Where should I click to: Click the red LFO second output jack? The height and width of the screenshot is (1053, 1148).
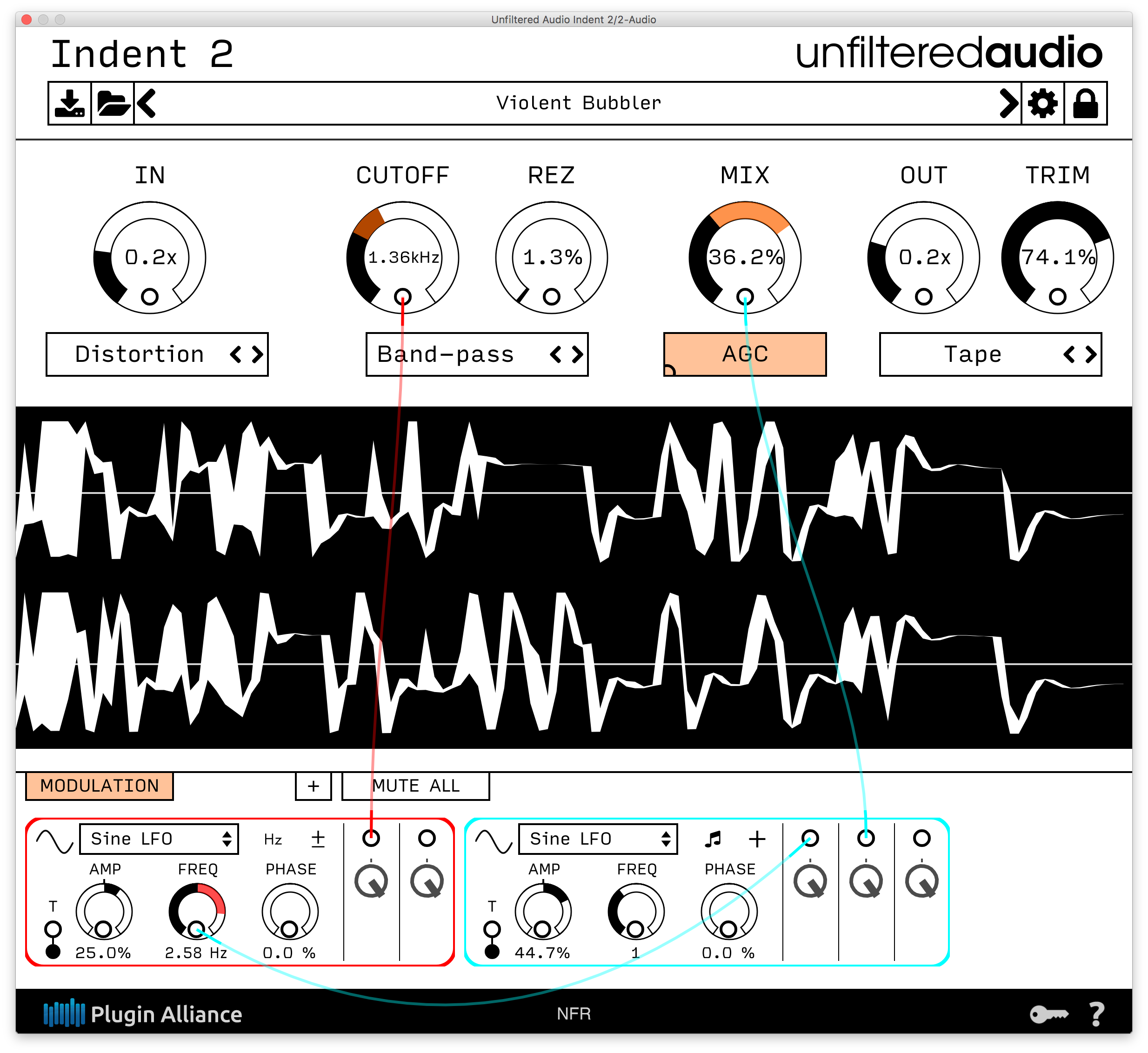pos(427,838)
